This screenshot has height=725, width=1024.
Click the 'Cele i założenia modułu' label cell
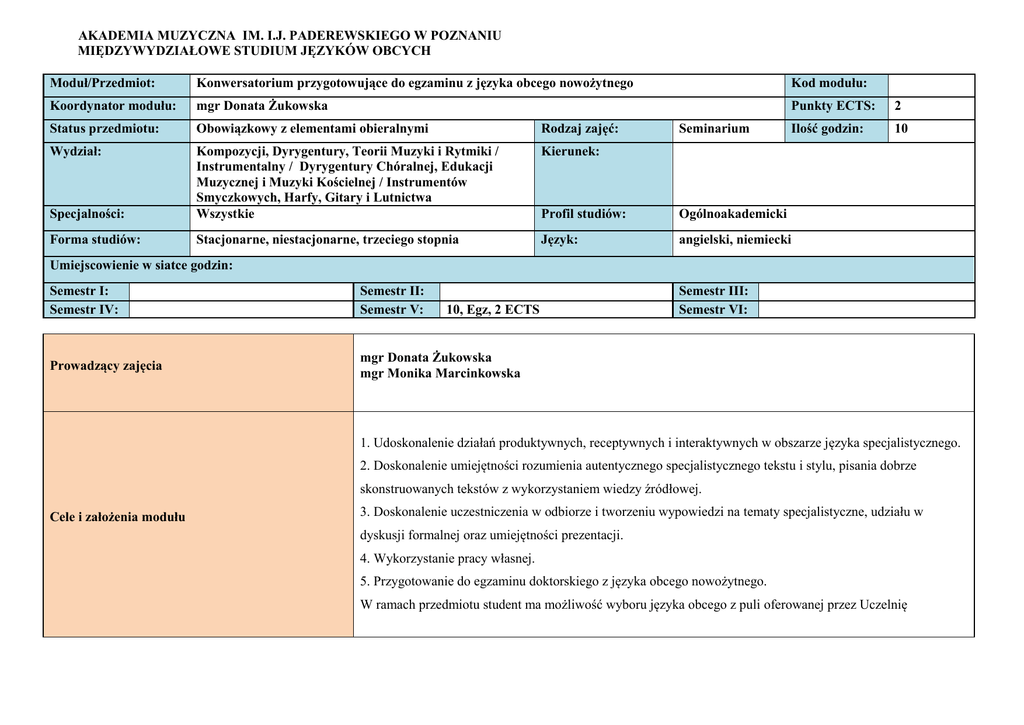tap(118, 517)
